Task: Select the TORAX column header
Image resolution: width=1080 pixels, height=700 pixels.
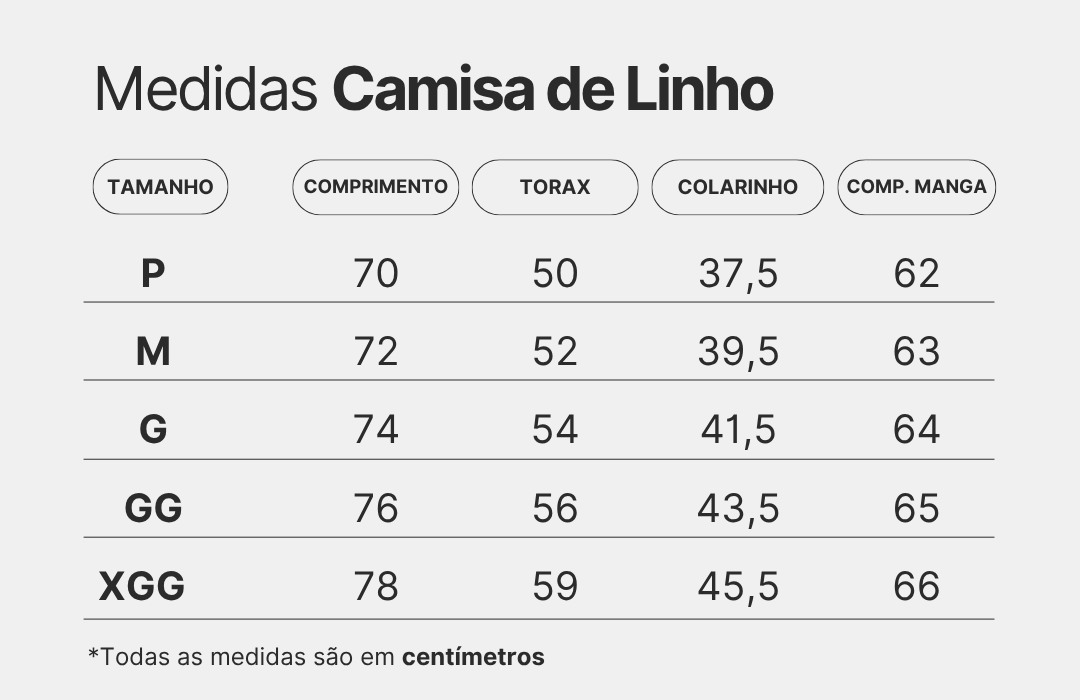Action: [555, 187]
